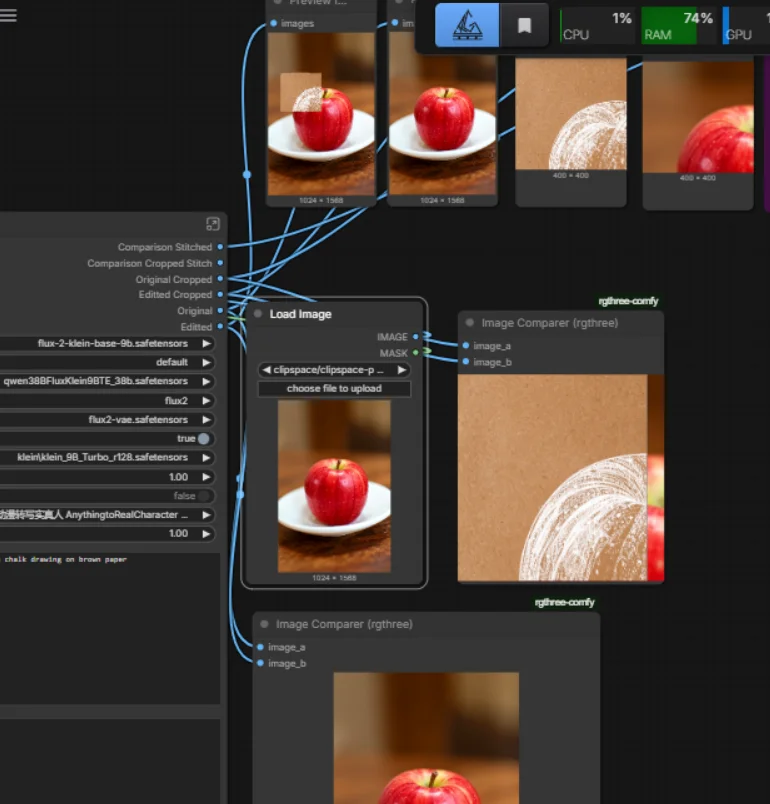
Task: Select previous clipspace image with left arrow
Action: pos(266,370)
